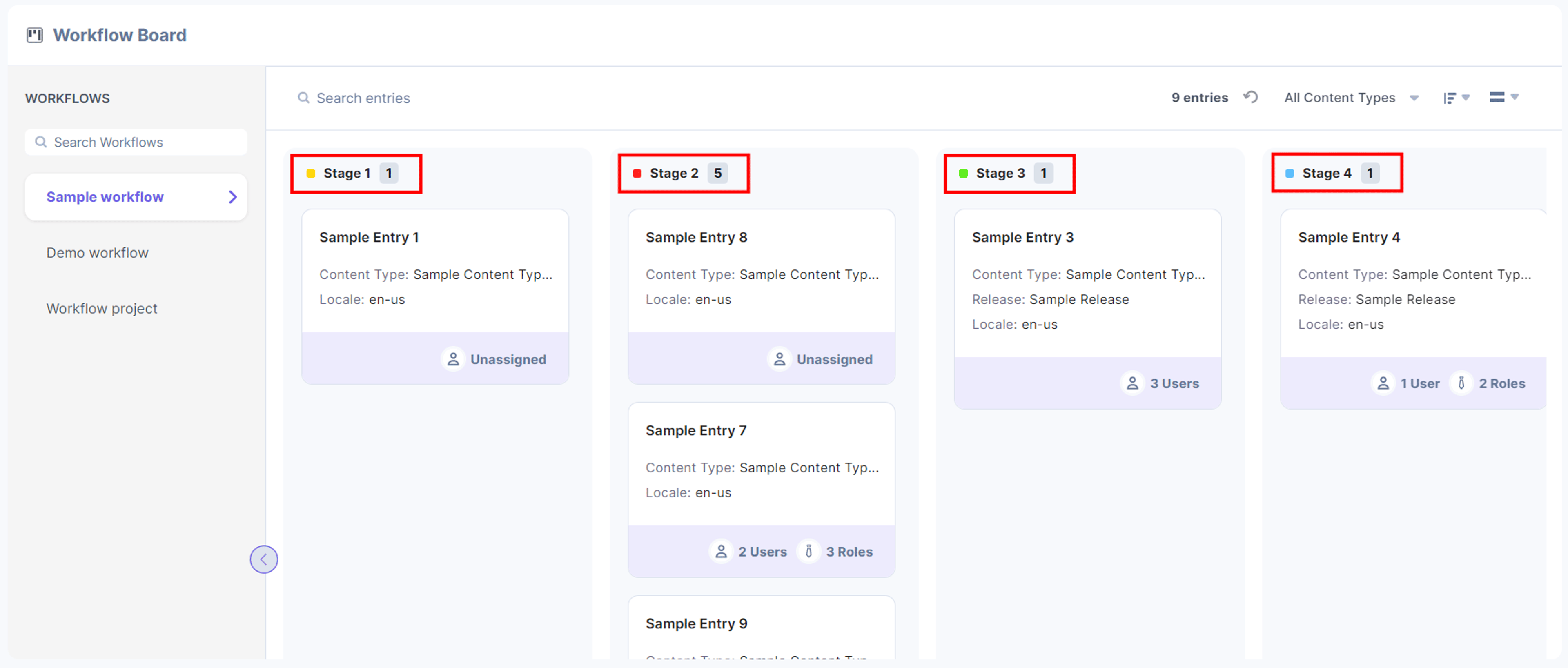Open Sample Entry 7 card title

(x=696, y=430)
